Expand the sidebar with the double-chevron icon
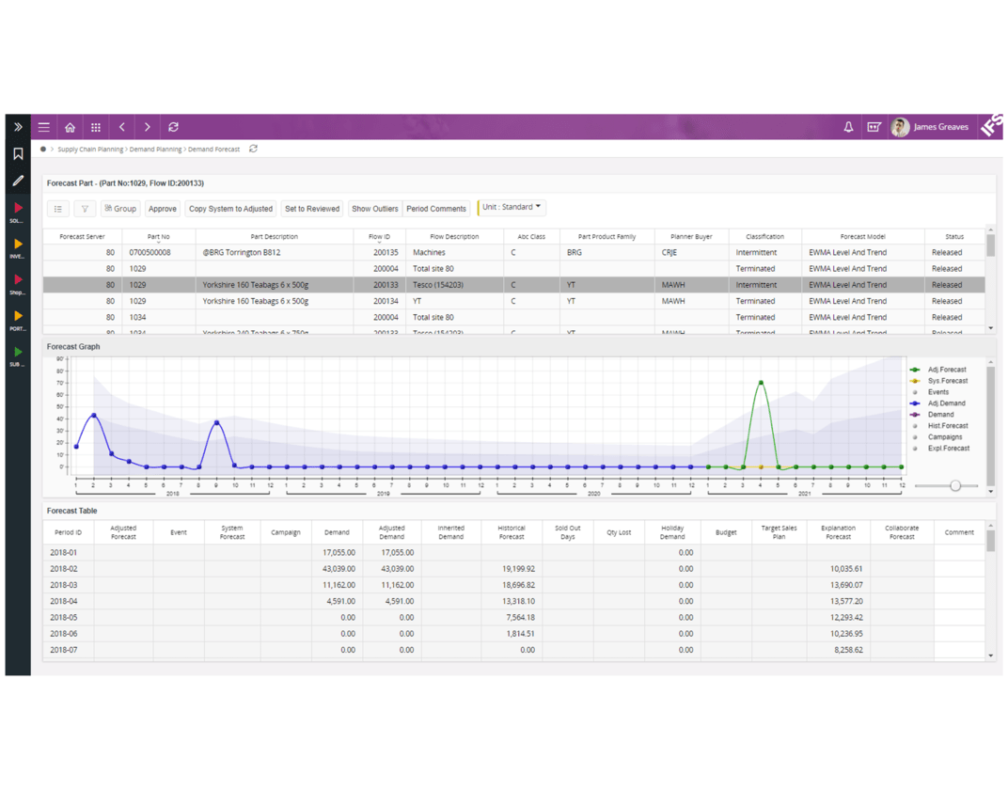1008x790 pixels. click(x=16, y=127)
